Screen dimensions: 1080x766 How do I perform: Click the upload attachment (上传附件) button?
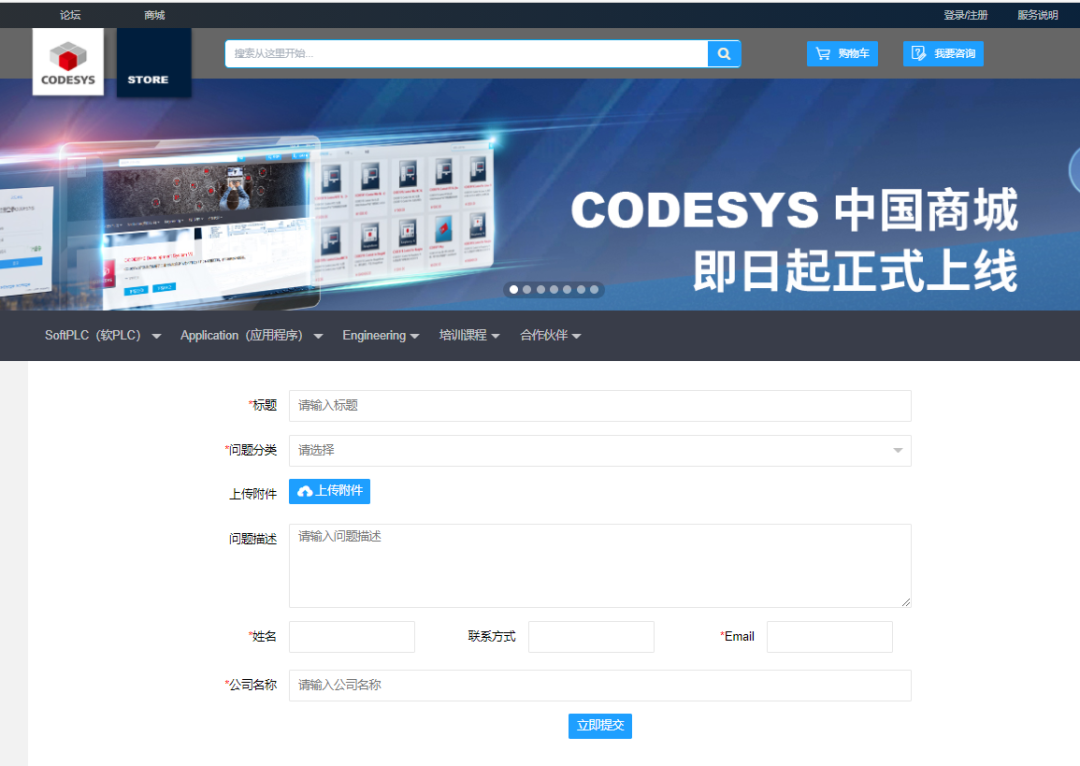329,491
